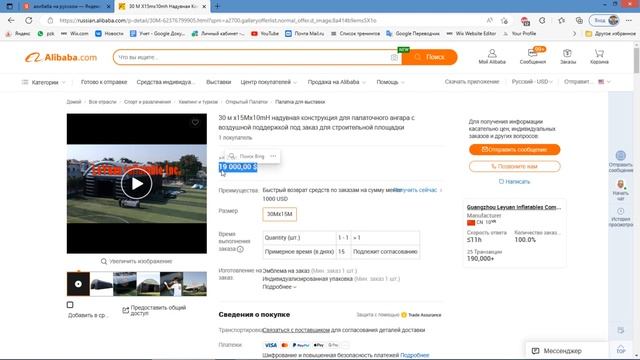This screenshot has width=640, height=360.
Task: Open Русский - USD language selector
Action: tap(532, 82)
